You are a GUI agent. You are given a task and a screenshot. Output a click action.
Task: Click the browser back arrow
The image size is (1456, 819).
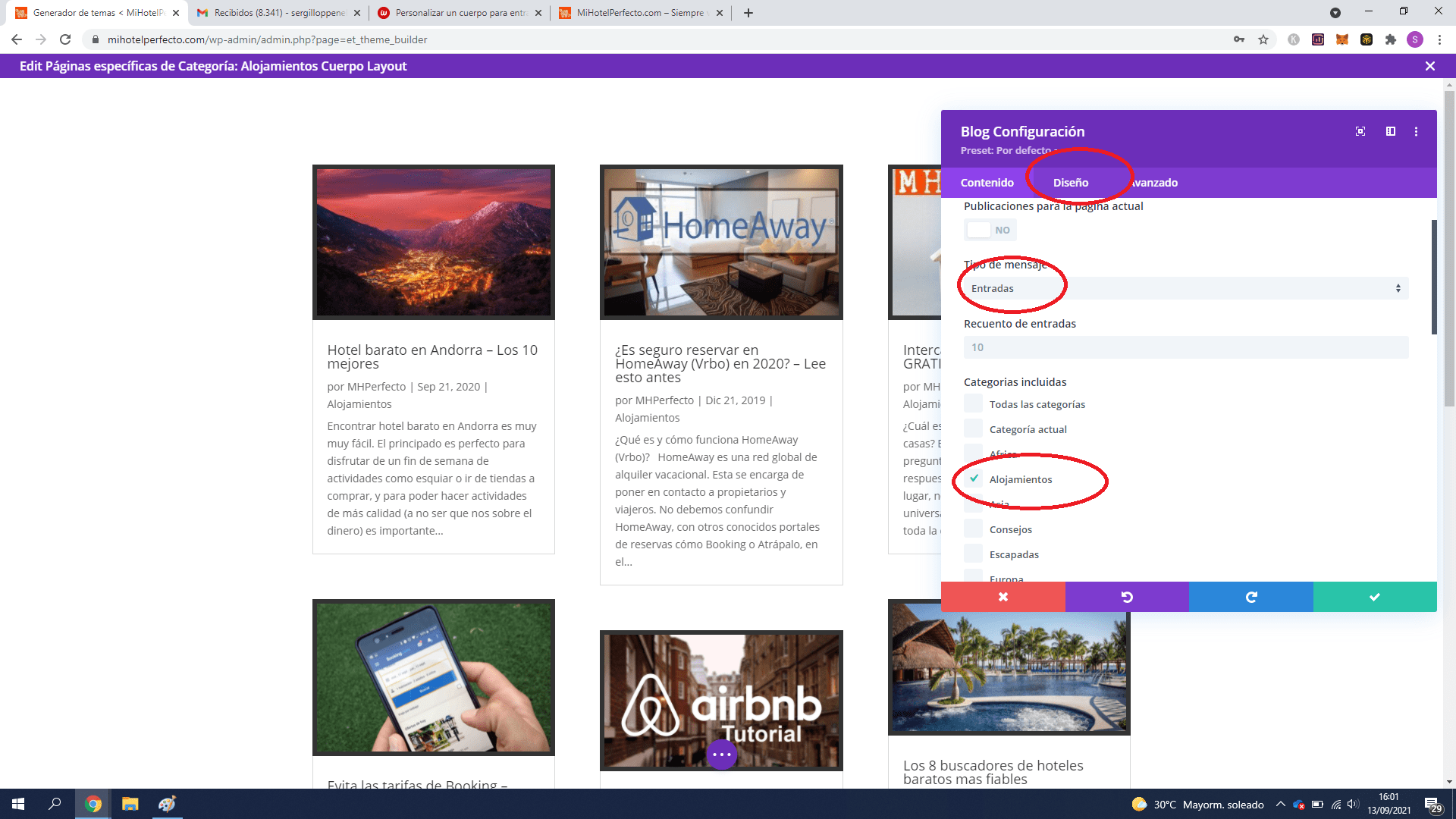click(17, 39)
